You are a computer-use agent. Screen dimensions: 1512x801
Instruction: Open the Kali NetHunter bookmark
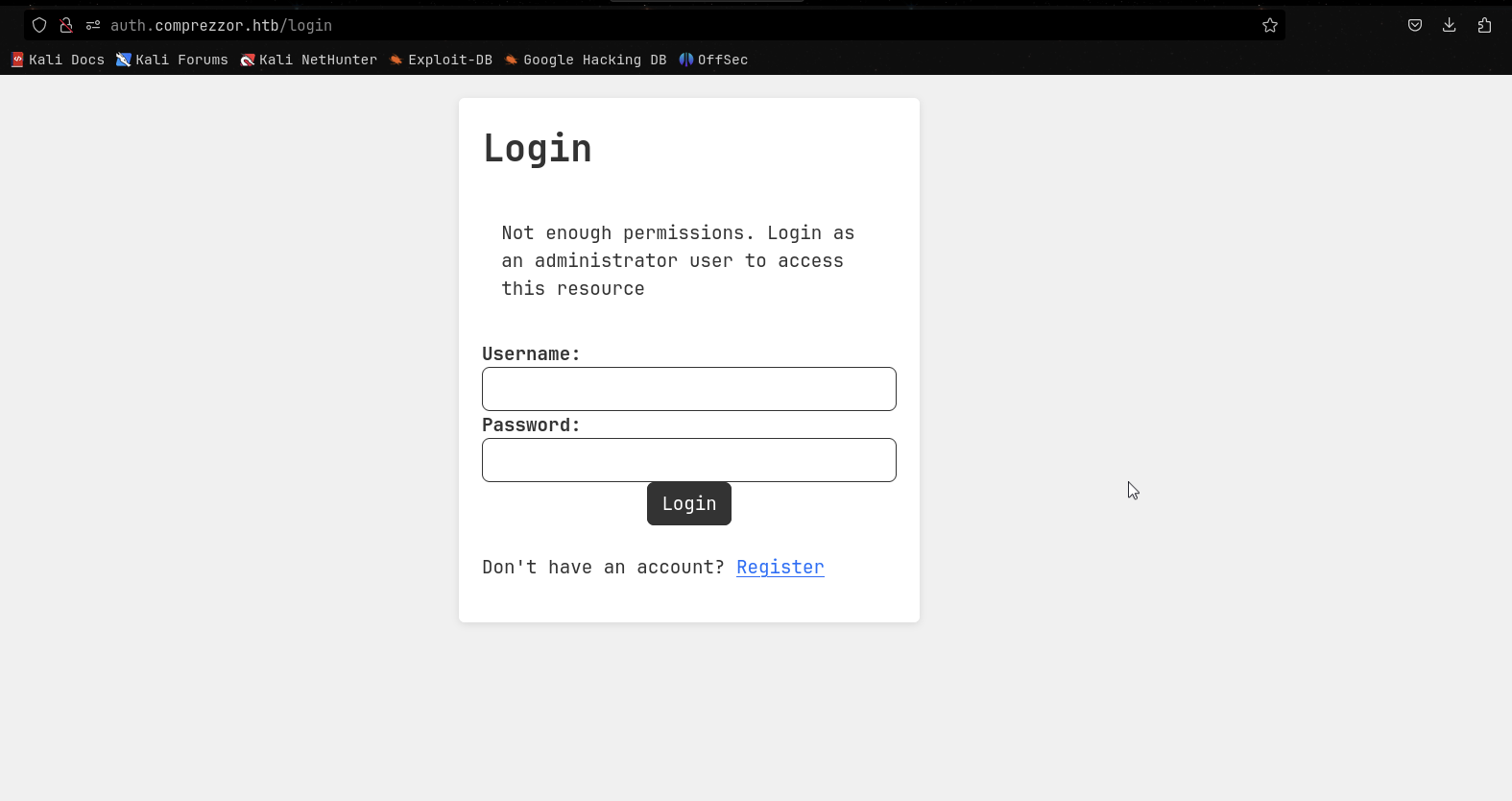(309, 60)
